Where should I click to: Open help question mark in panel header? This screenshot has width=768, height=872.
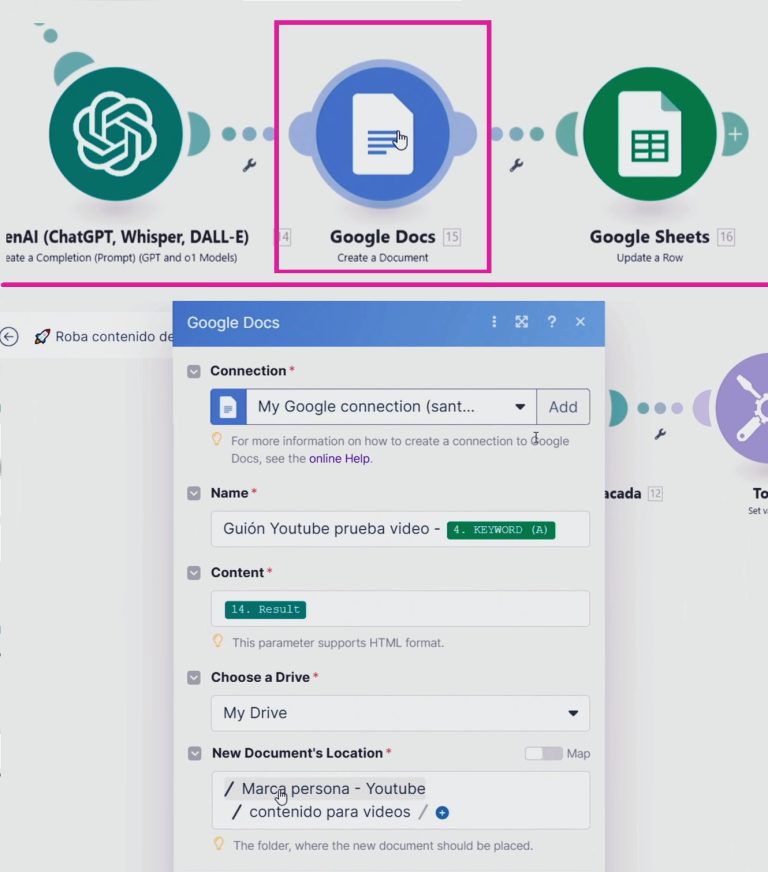pyautogui.click(x=551, y=322)
